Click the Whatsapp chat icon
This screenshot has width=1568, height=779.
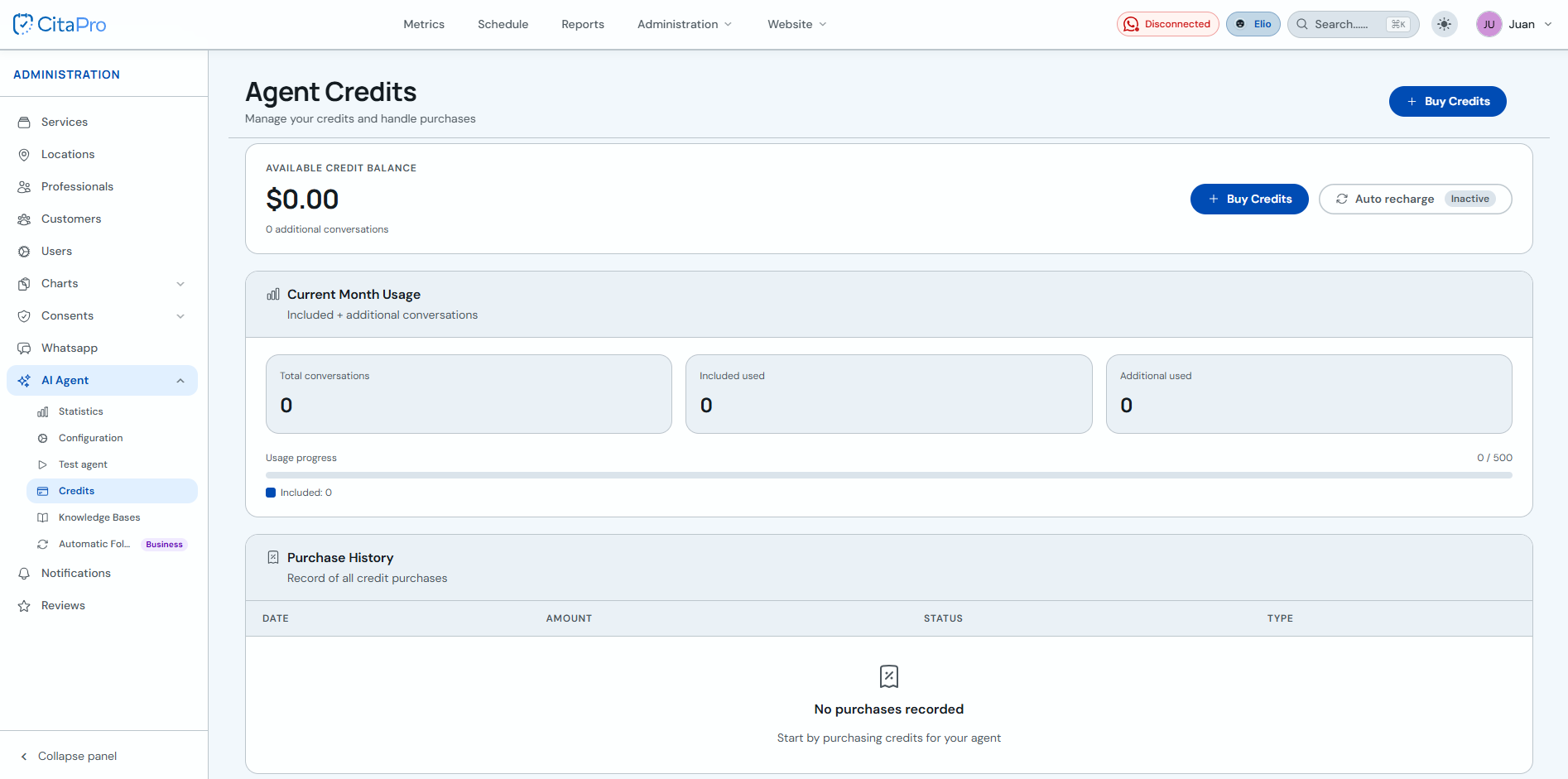(24, 348)
